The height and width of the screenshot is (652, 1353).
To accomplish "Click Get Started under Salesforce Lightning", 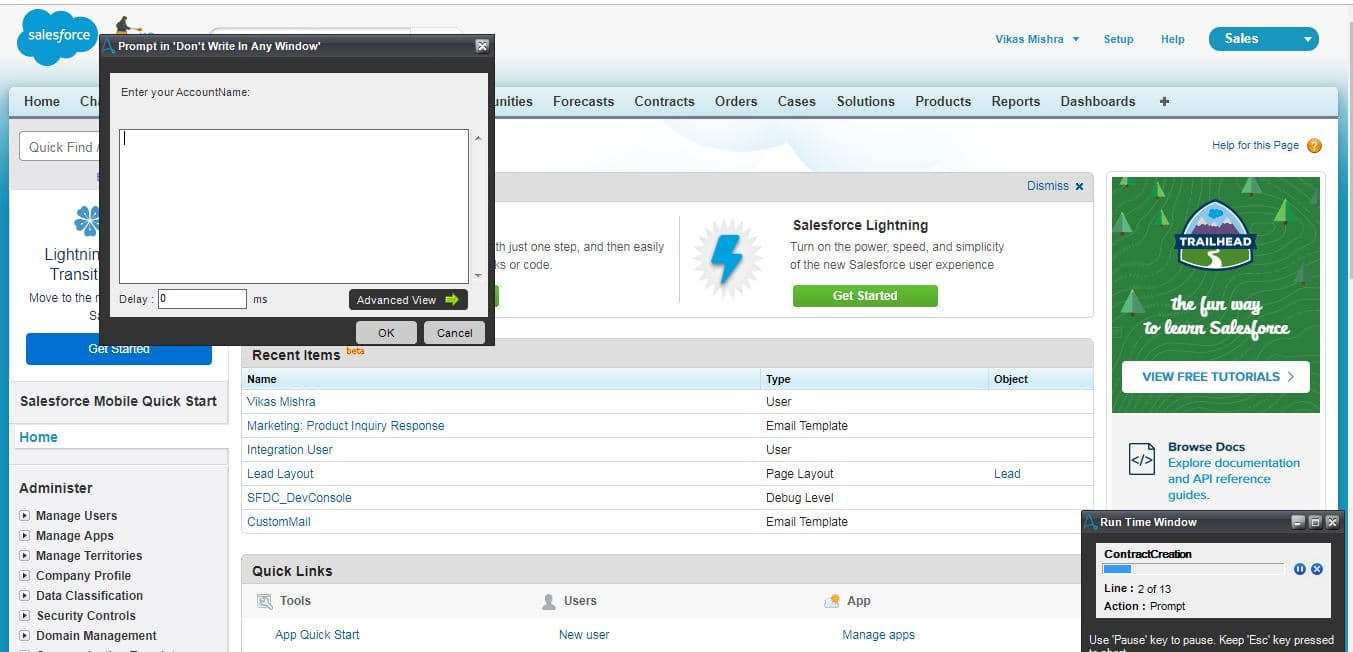I will point(865,296).
